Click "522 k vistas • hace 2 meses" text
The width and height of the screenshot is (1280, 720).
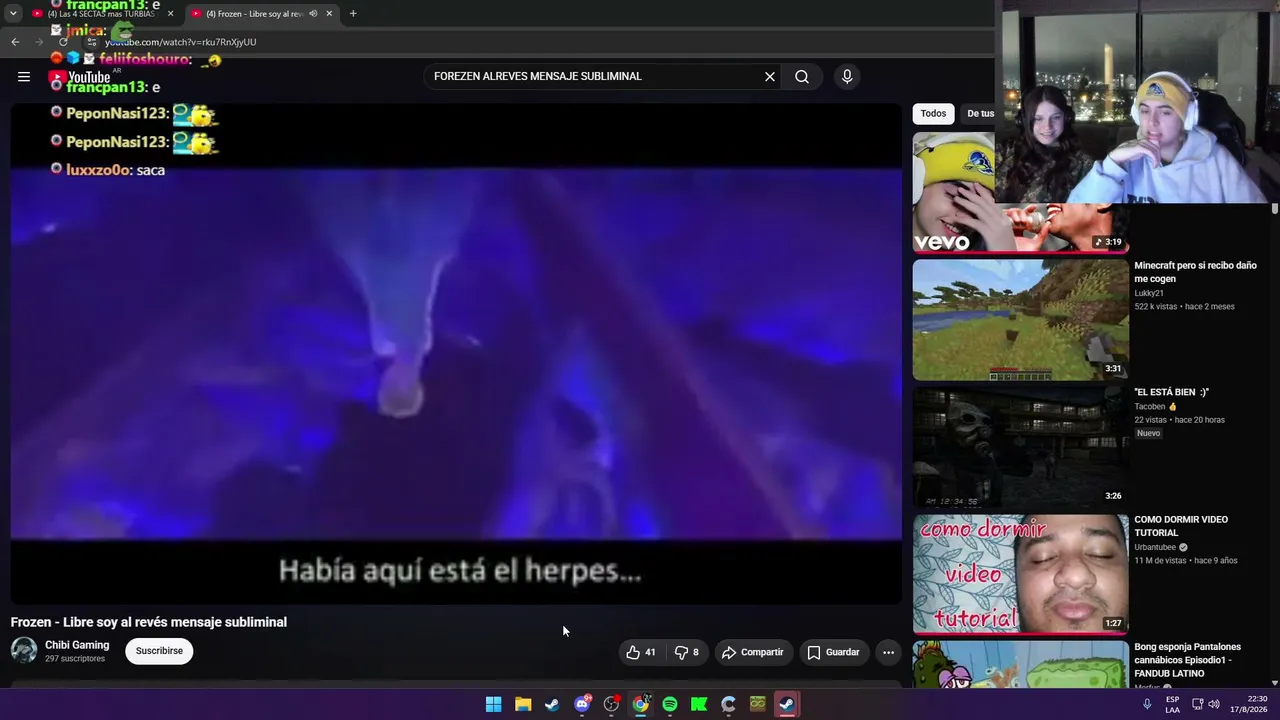[x=1184, y=307]
